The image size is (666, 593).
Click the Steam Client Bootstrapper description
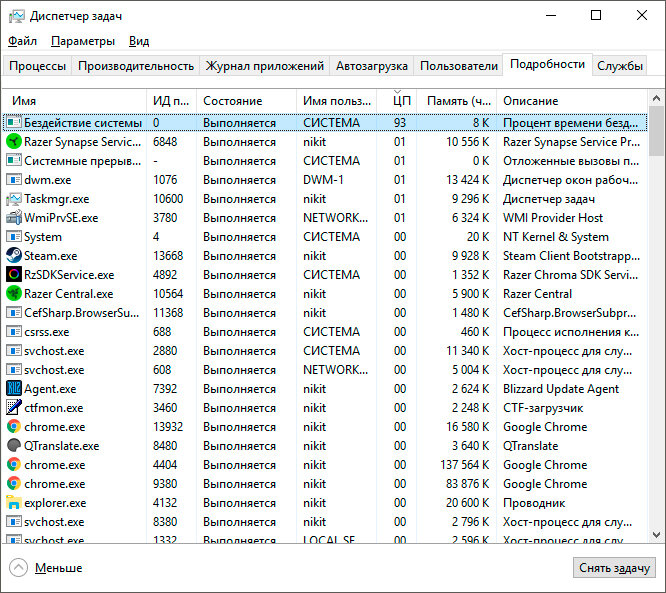click(571, 256)
